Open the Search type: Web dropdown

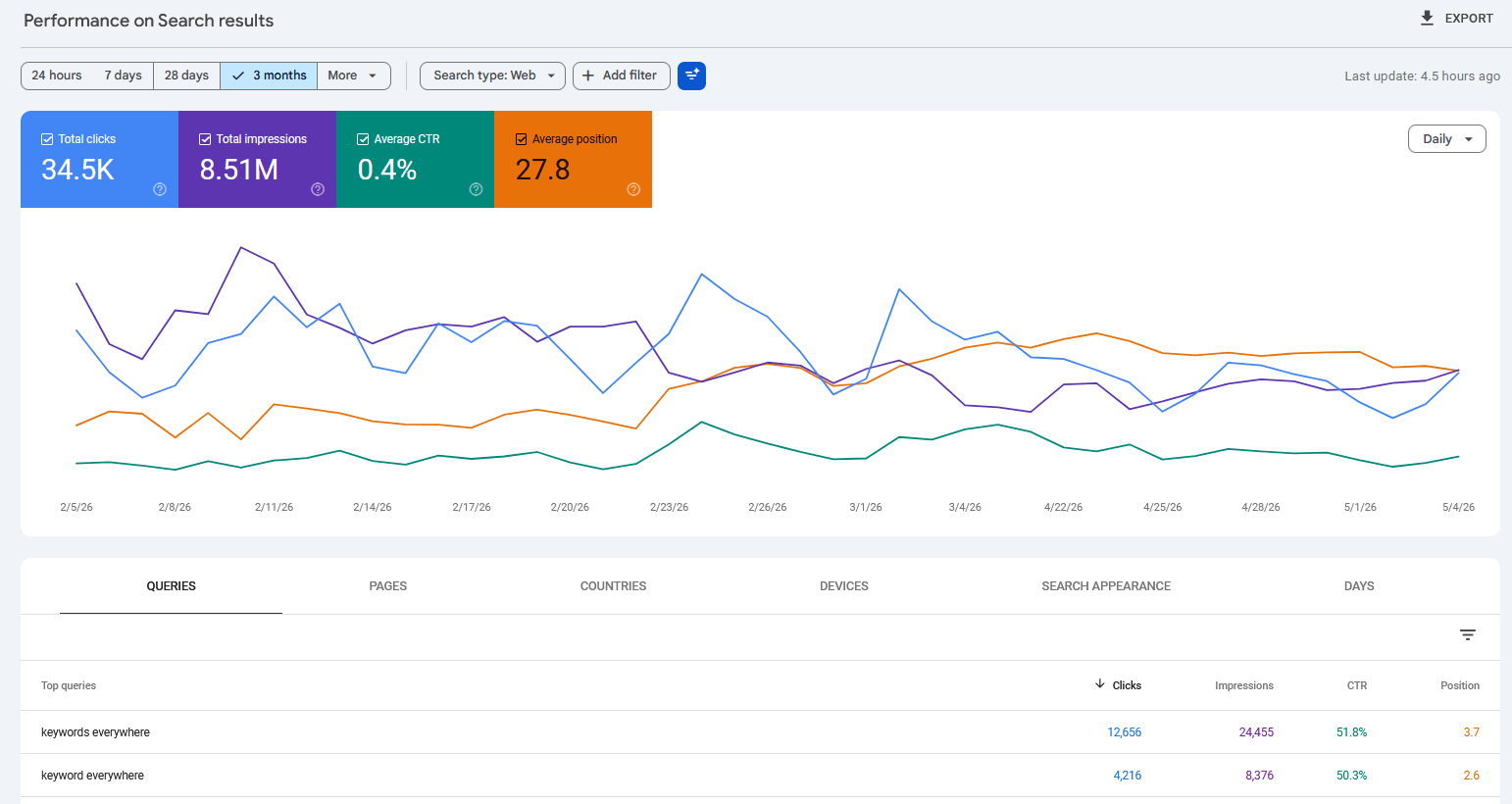(492, 75)
